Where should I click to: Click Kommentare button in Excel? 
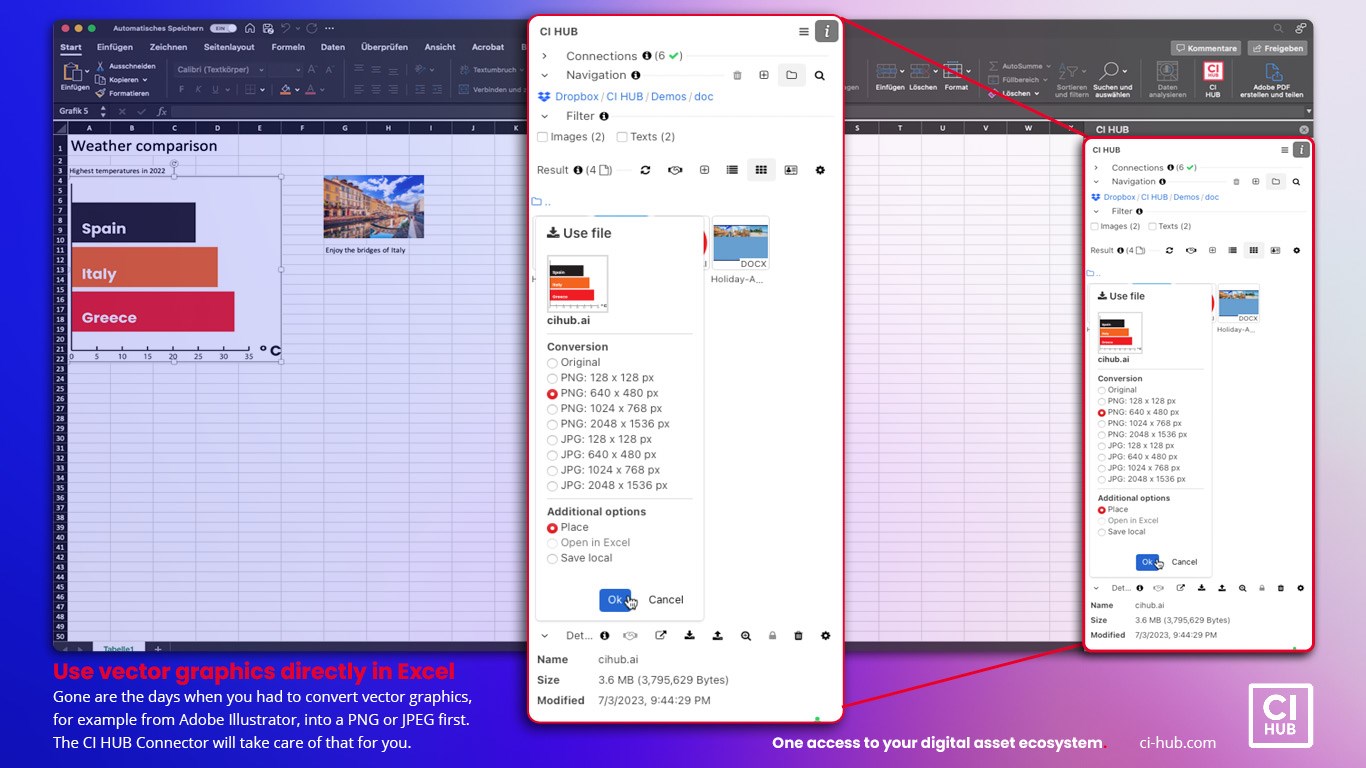click(1206, 48)
